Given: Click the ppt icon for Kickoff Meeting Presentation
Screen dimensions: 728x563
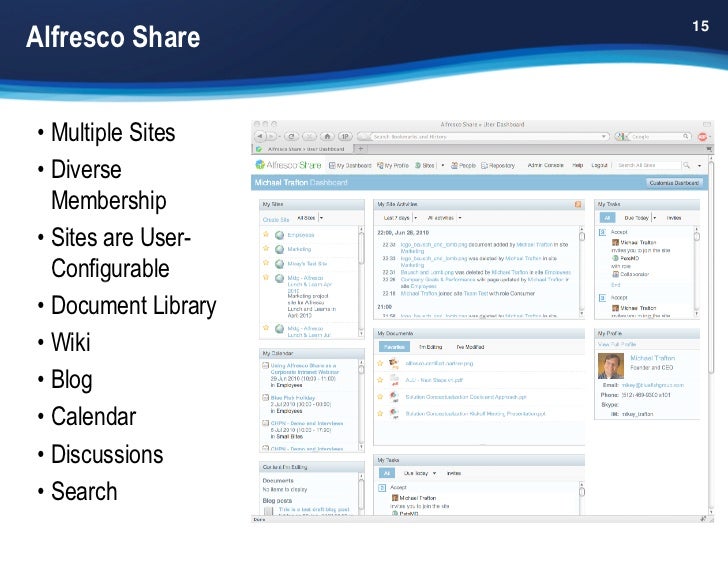Looking at the screenshot, I should click(394, 413).
